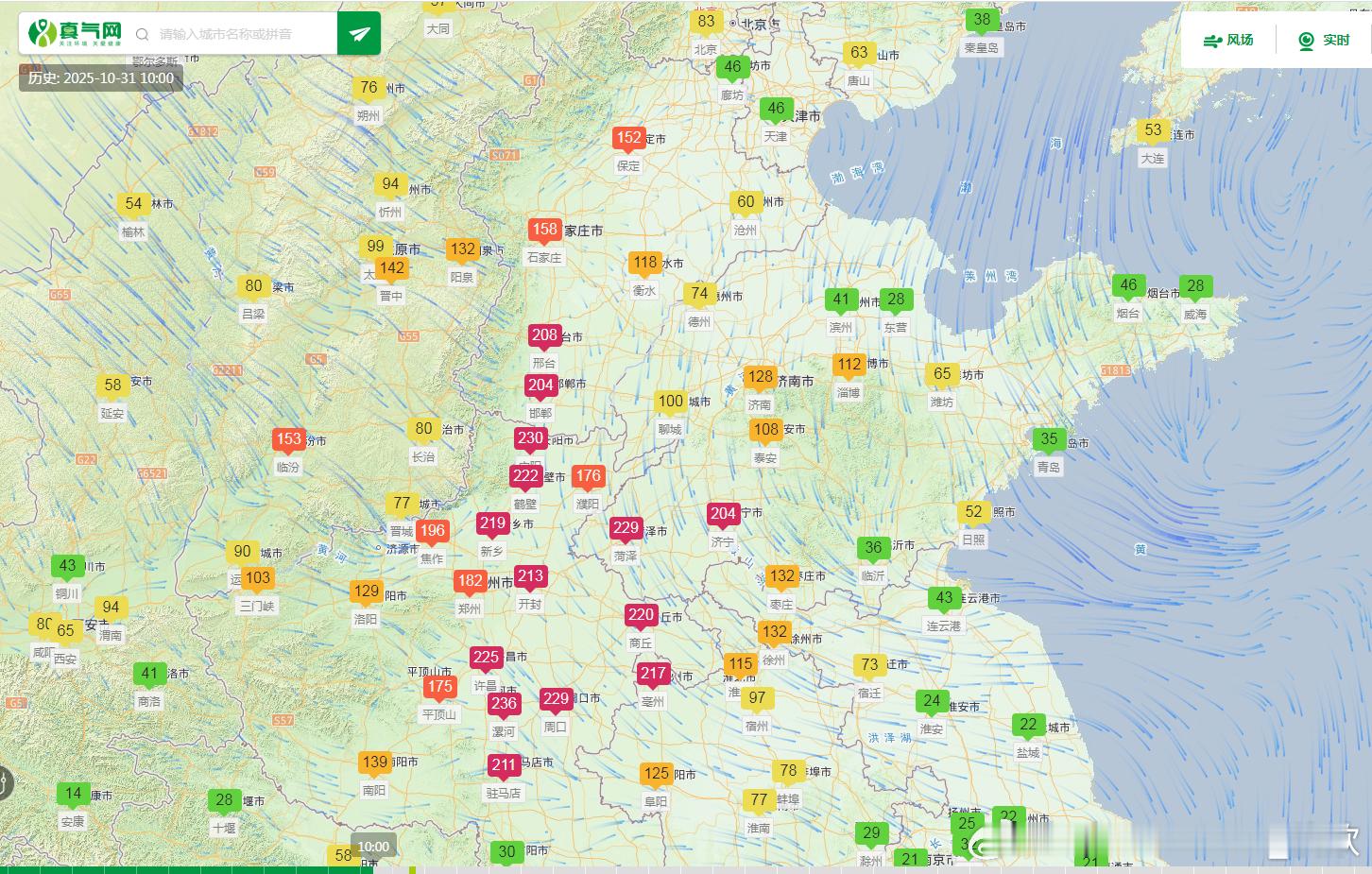
Task: Select the 唐山 marker showing 63
Action: [858, 54]
